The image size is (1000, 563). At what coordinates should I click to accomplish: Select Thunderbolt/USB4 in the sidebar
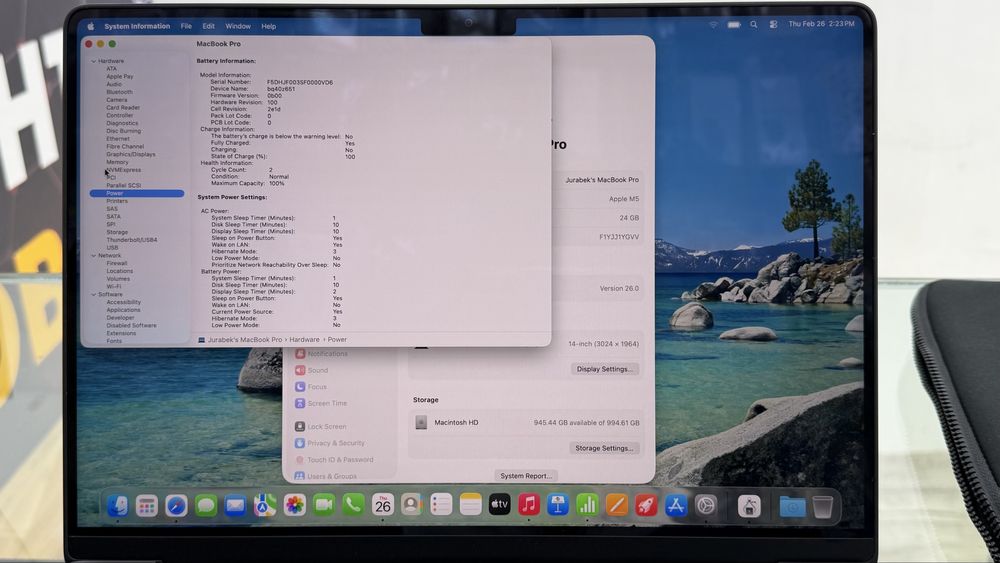click(x=132, y=240)
